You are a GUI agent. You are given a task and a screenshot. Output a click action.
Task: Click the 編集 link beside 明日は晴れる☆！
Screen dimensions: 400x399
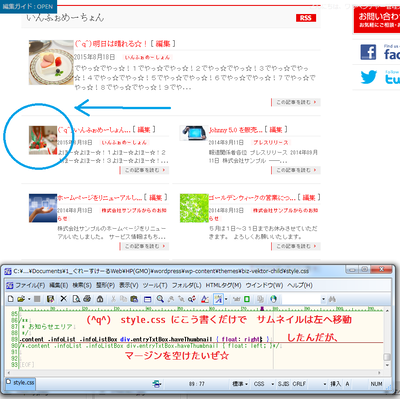point(163,43)
